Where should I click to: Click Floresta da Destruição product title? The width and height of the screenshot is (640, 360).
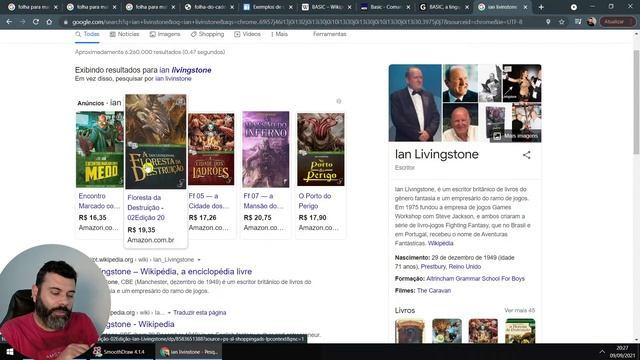click(146, 207)
